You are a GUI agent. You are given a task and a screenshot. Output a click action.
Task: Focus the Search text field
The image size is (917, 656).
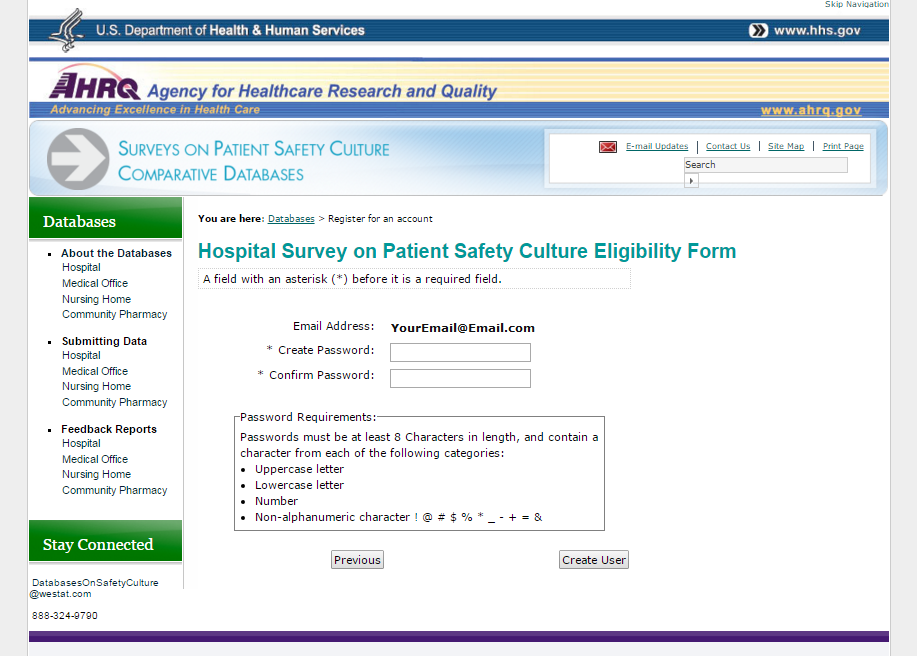pos(766,165)
